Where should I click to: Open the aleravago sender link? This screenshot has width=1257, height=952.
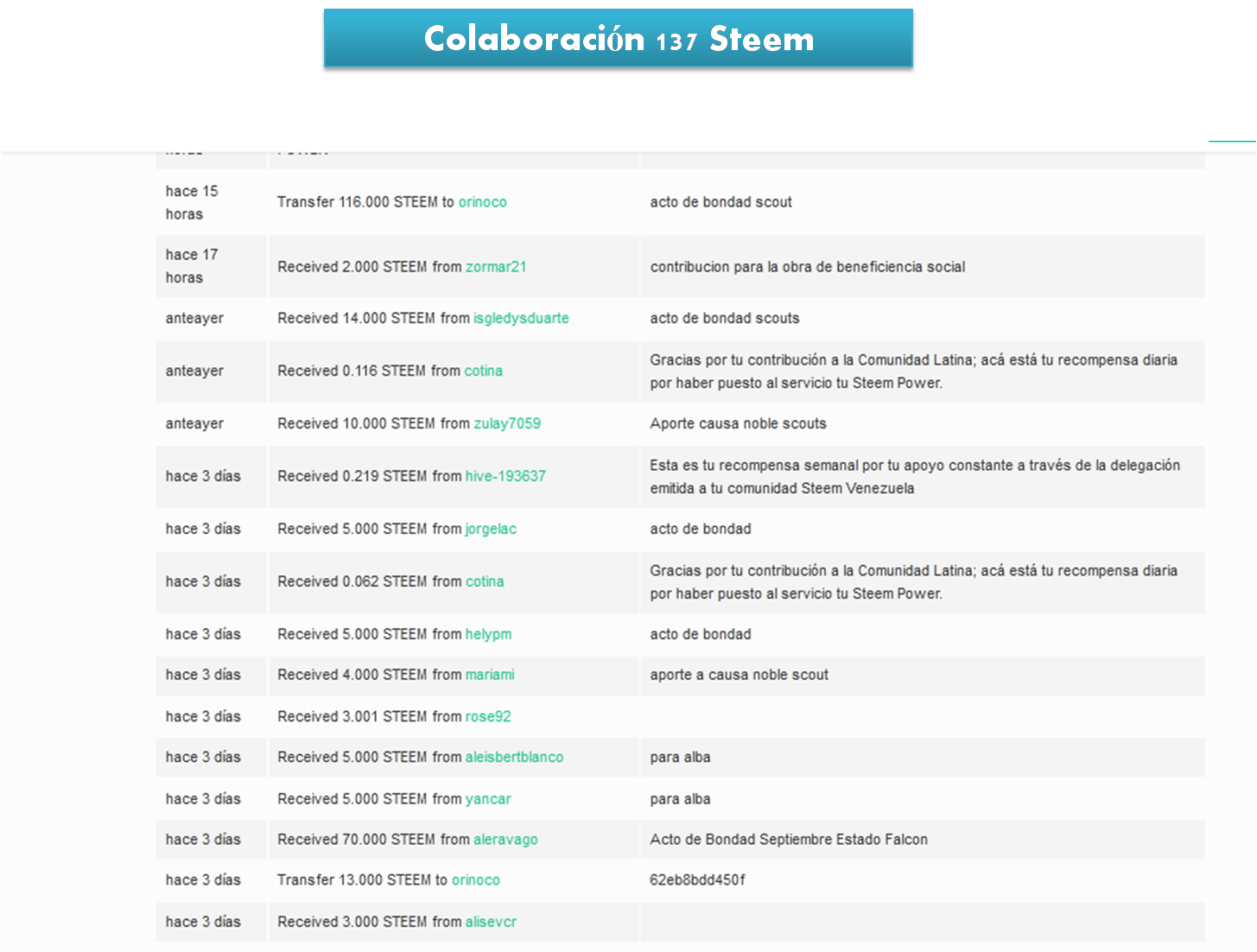click(x=505, y=840)
